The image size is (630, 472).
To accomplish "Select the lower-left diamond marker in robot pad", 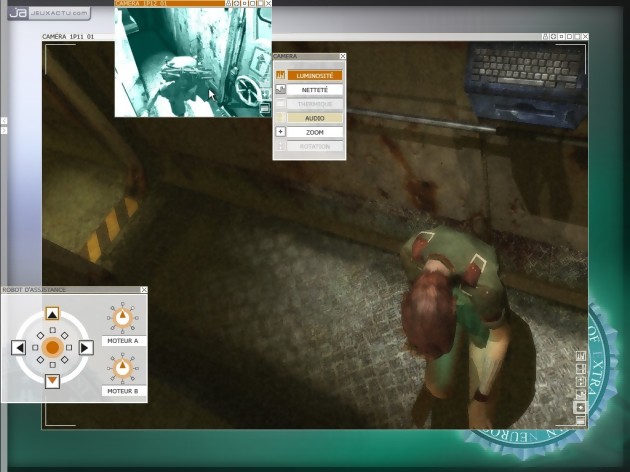I will (41, 360).
